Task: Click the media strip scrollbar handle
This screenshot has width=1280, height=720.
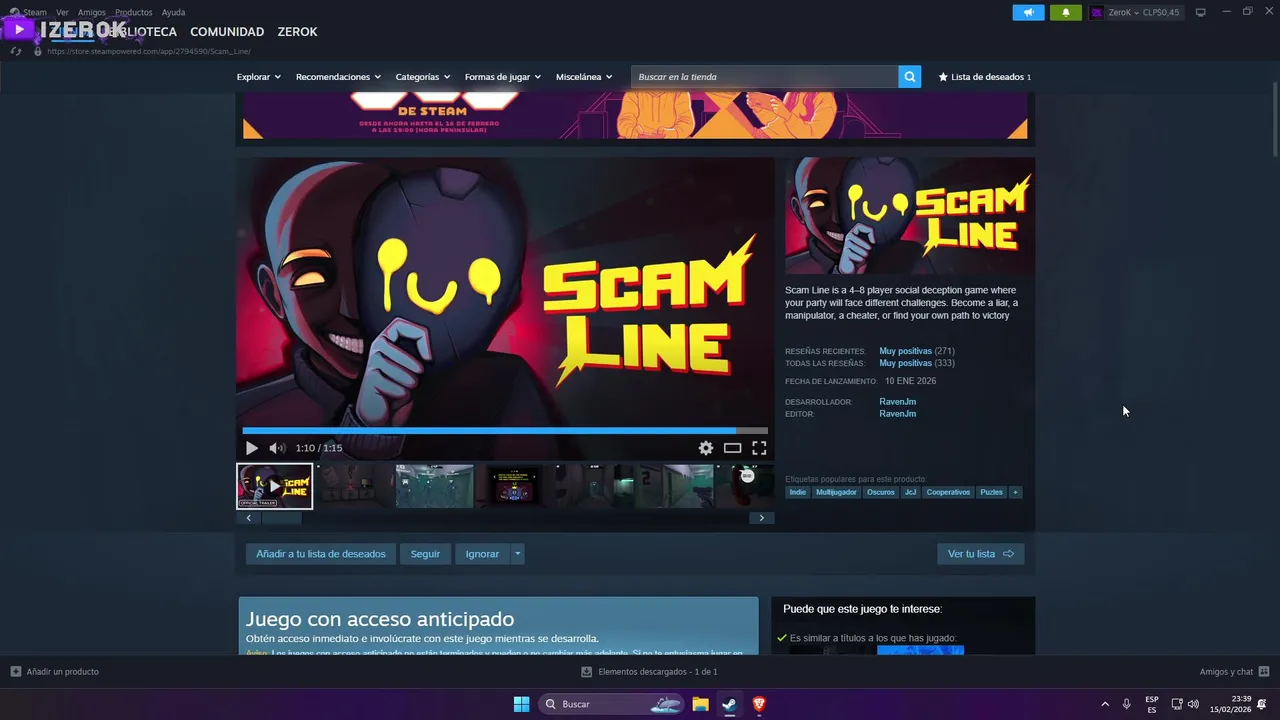Action: [281, 518]
